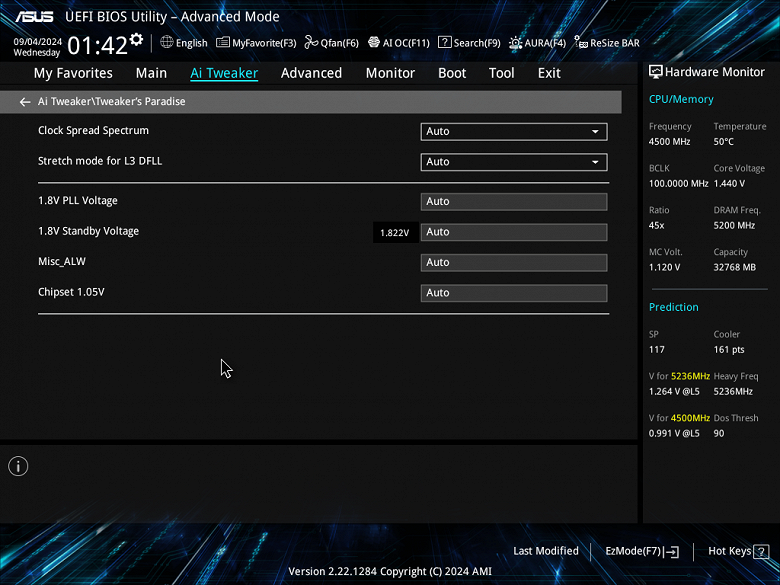Open Clock Spread Spectrum dropdown
Viewport: 780px width, 585px height.
[x=514, y=131]
